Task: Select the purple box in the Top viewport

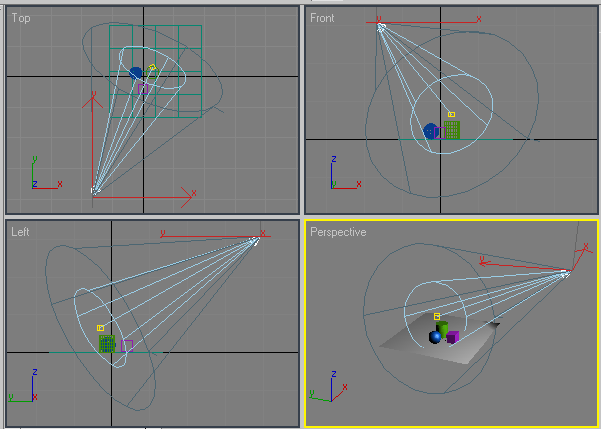Action: (142, 87)
